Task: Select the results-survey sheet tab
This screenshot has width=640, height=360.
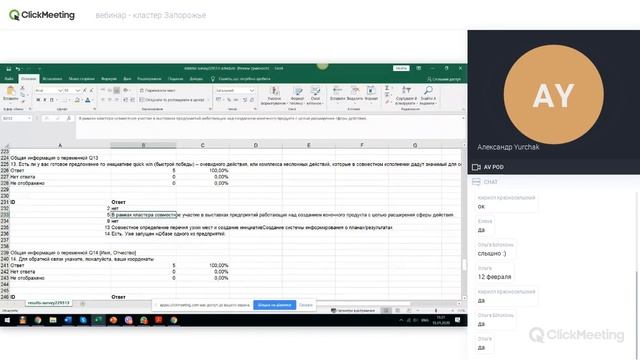Action: coord(48,303)
